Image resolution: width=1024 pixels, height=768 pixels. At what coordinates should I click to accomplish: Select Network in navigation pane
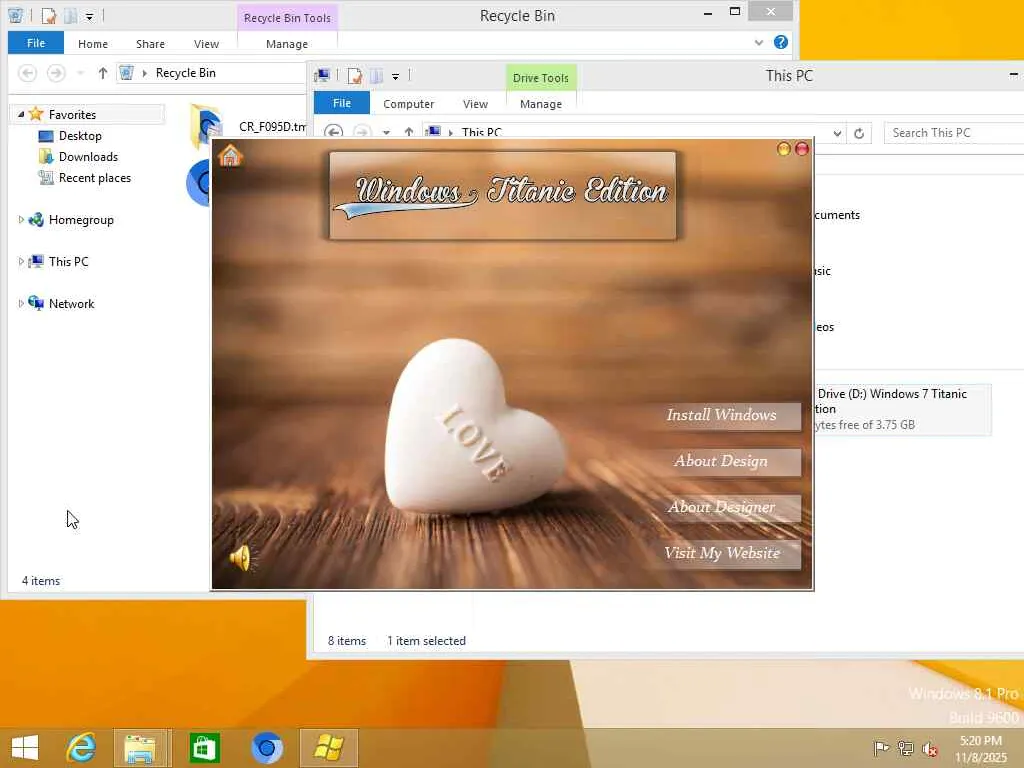point(71,304)
